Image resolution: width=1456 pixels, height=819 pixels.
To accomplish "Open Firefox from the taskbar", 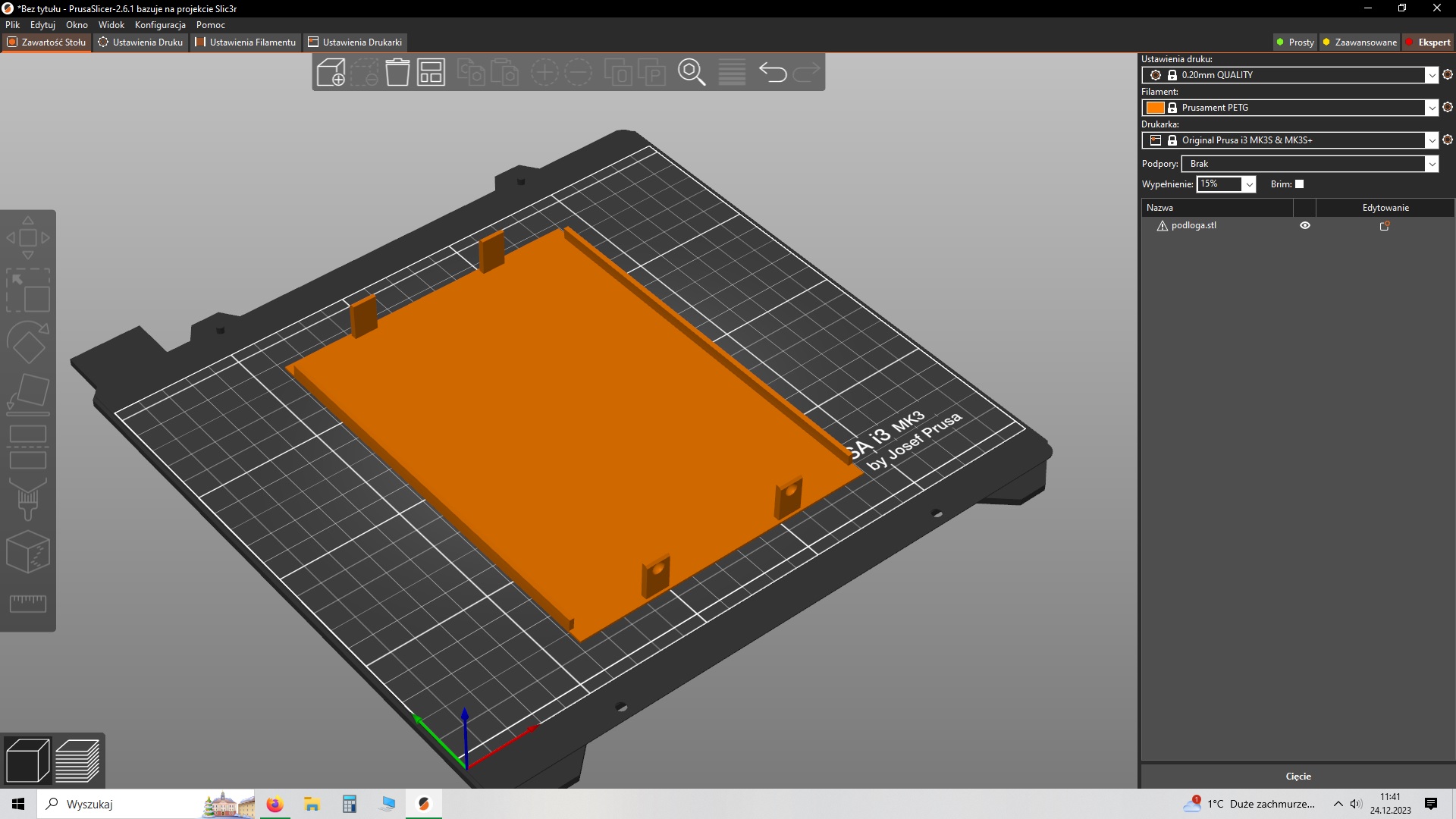I will pyautogui.click(x=274, y=804).
